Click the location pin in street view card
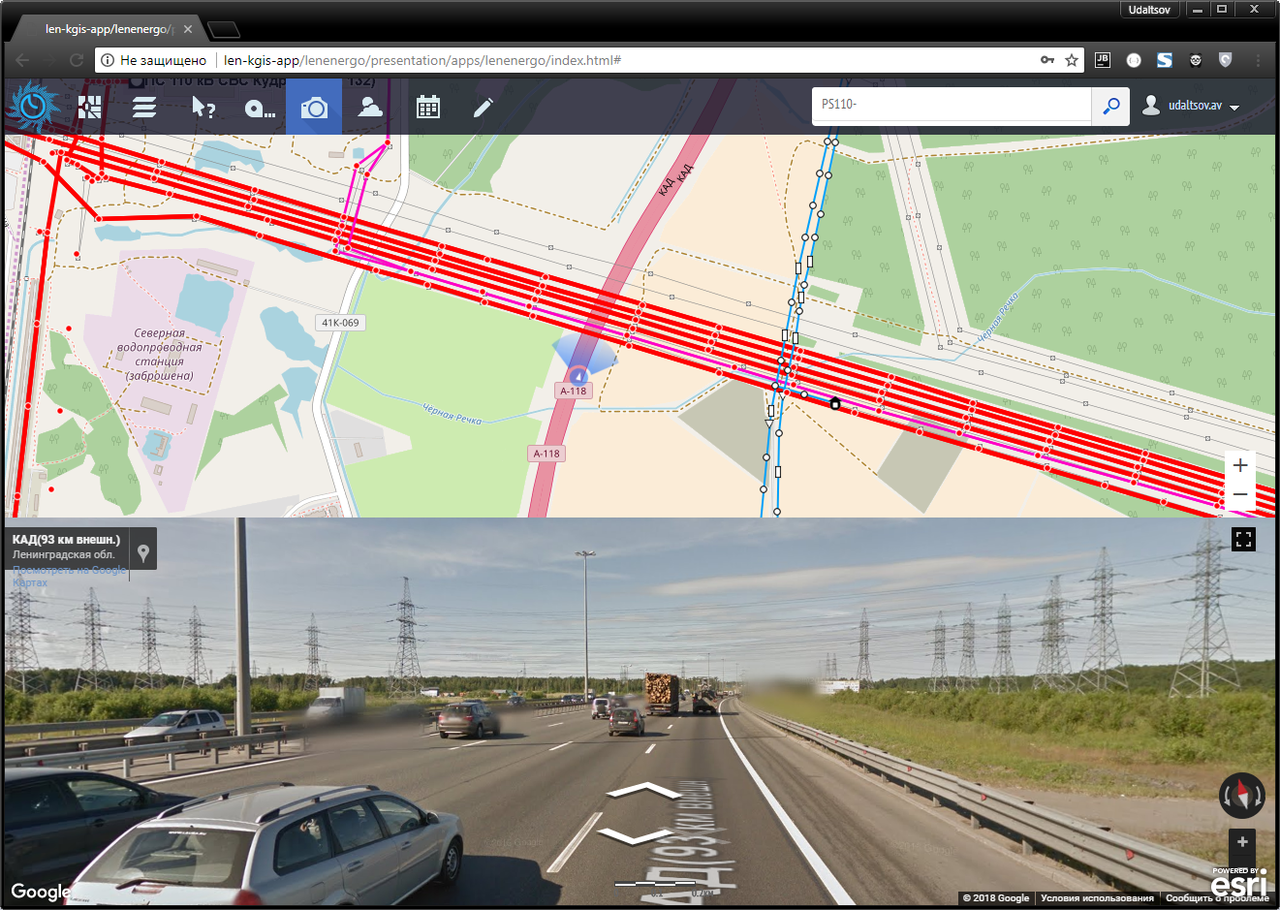1280x910 pixels. (143, 553)
